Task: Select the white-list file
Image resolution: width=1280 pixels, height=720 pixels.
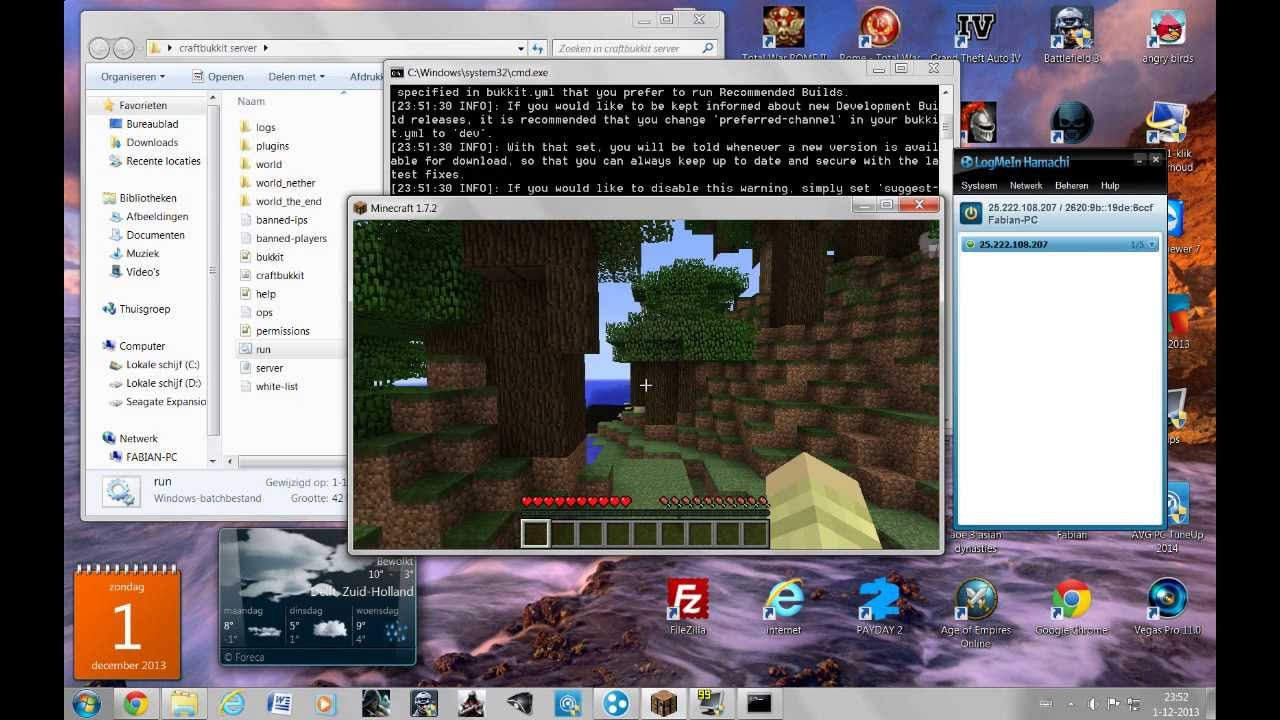Action: pyautogui.click(x=276, y=386)
